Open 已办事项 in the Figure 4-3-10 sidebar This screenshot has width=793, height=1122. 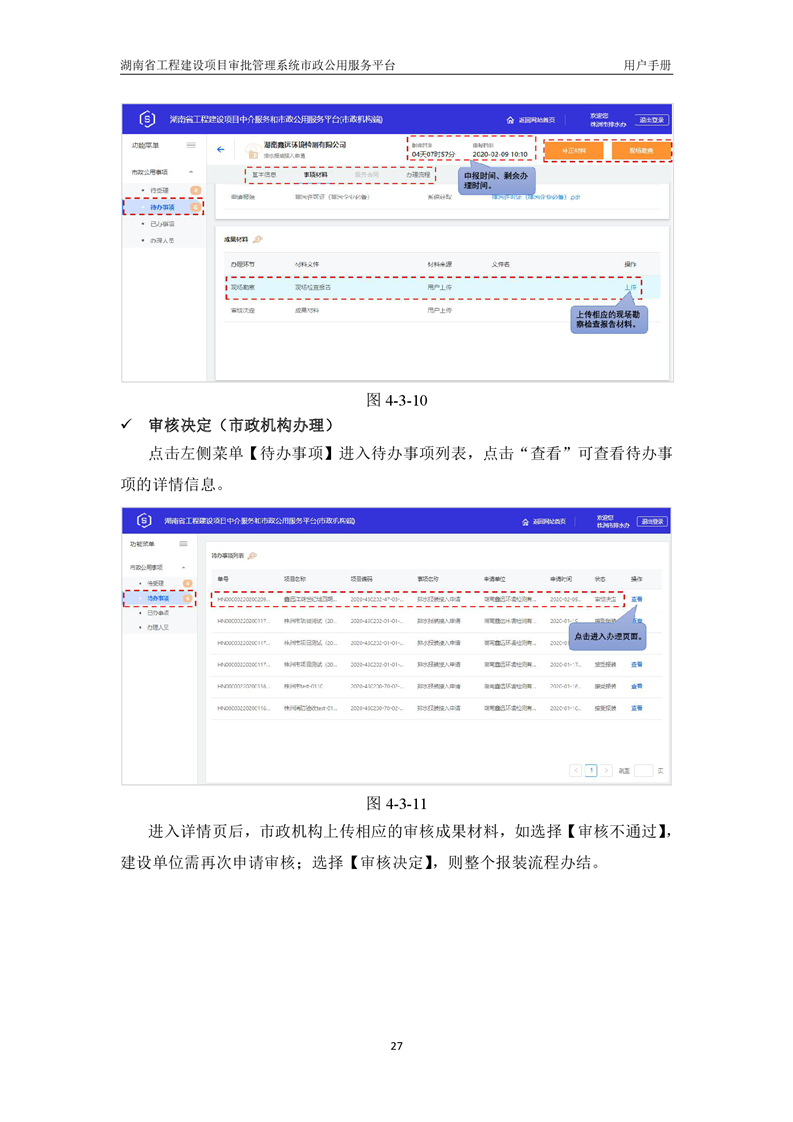(162, 224)
